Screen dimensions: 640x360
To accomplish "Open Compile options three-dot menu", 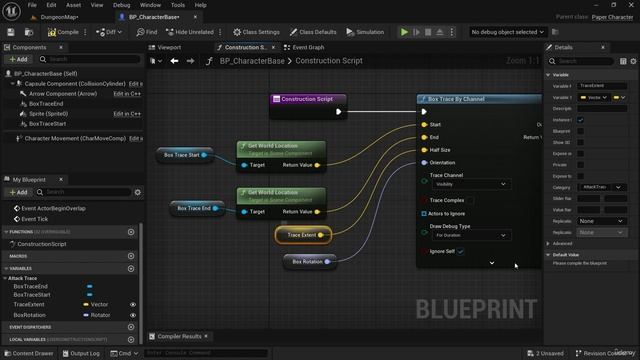I will click(x=85, y=32).
